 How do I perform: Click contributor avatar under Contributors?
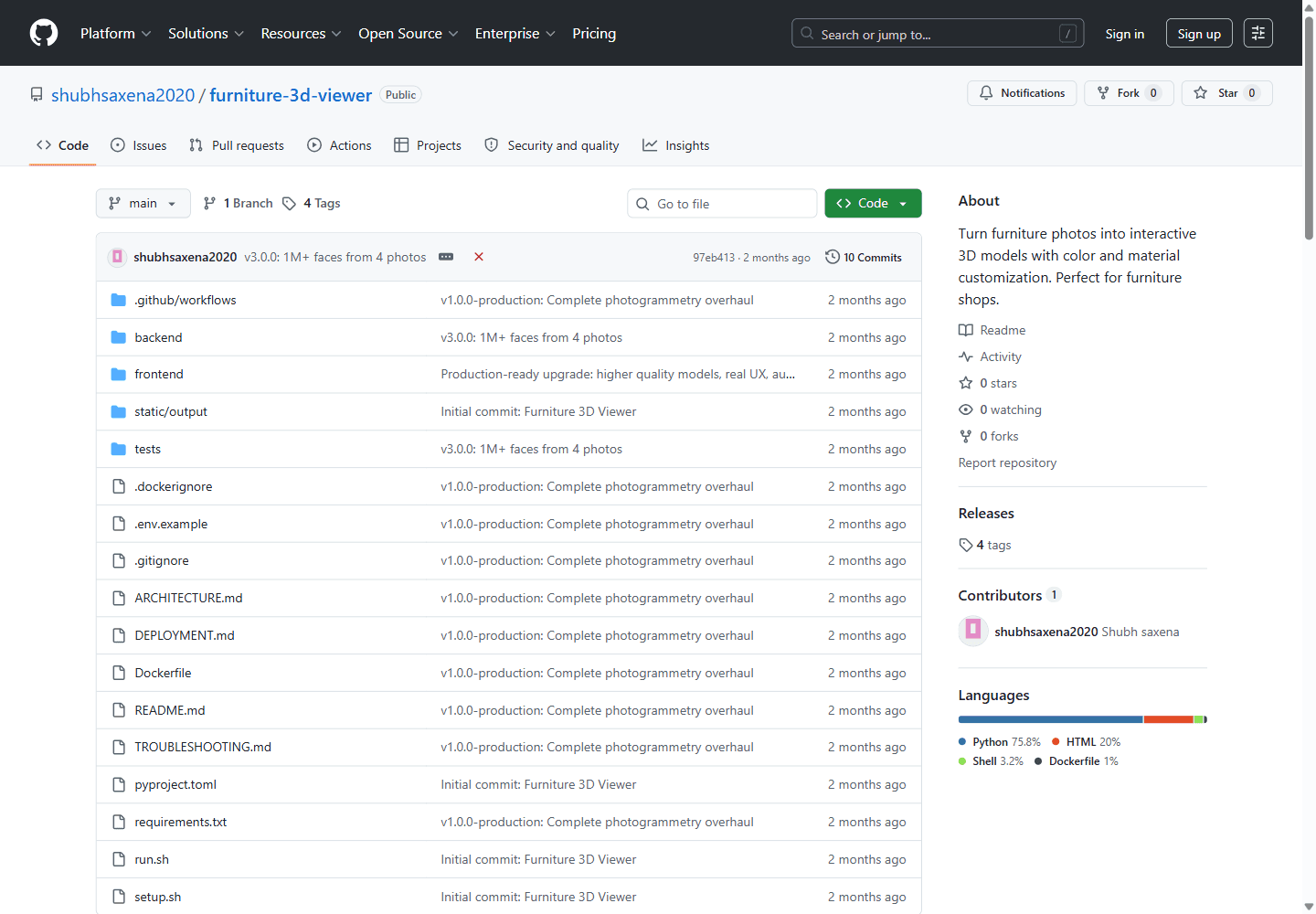click(x=973, y=631)
